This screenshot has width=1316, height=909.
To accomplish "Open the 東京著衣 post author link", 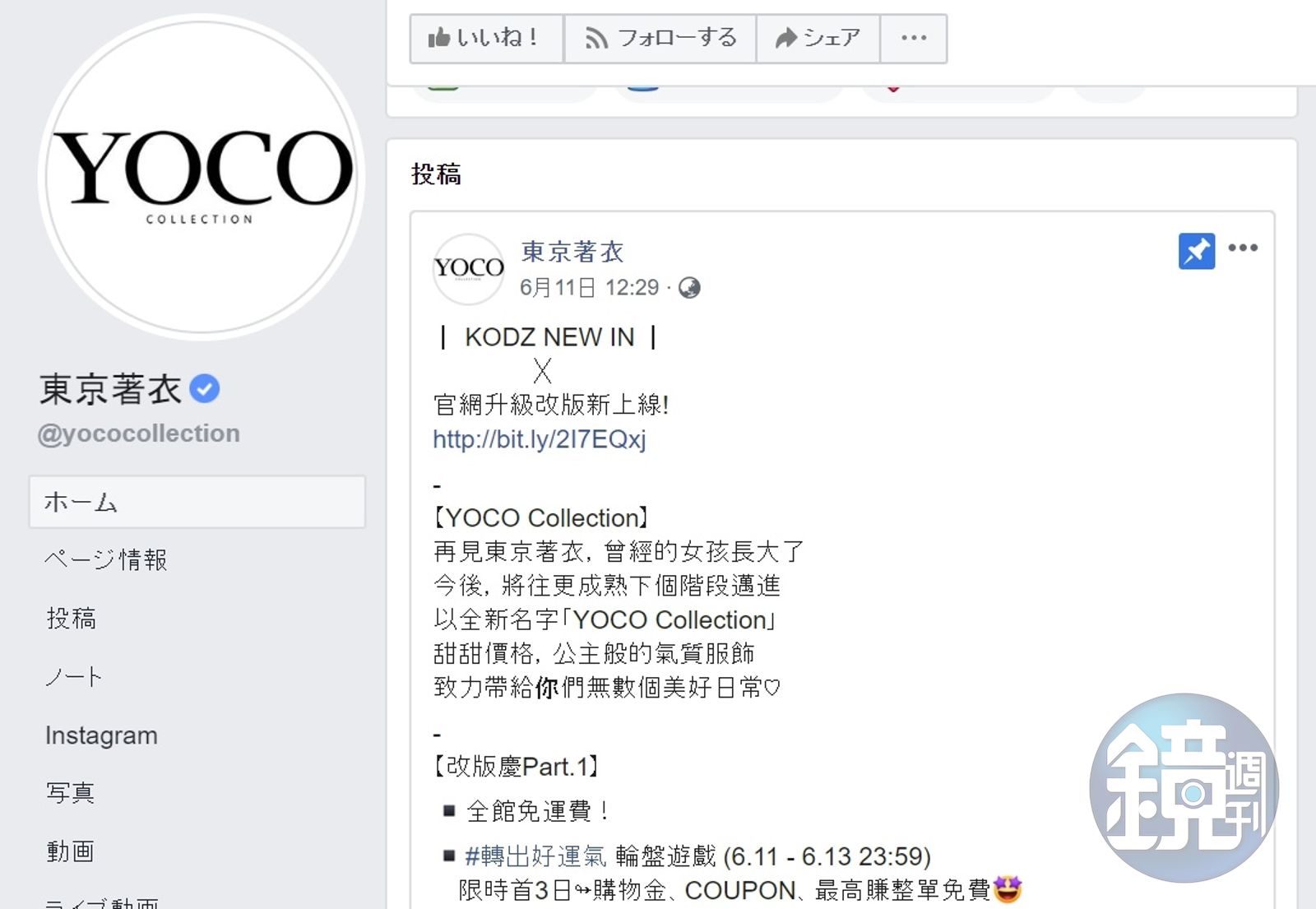I will coord(572,252).
